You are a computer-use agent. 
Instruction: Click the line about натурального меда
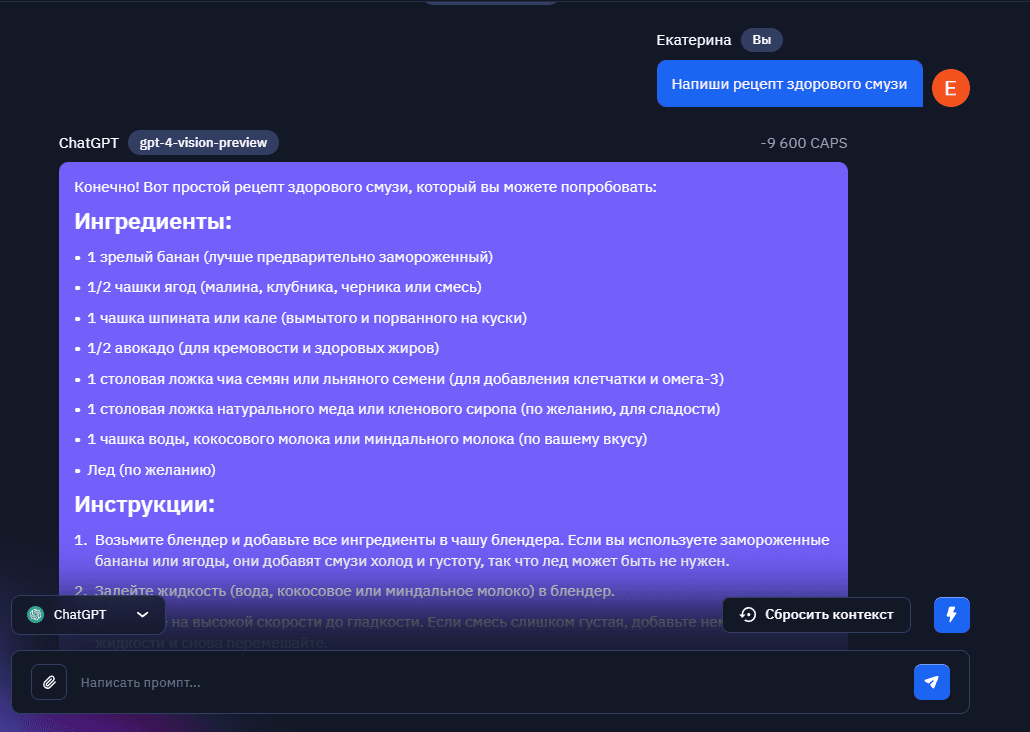pos(404,409)
